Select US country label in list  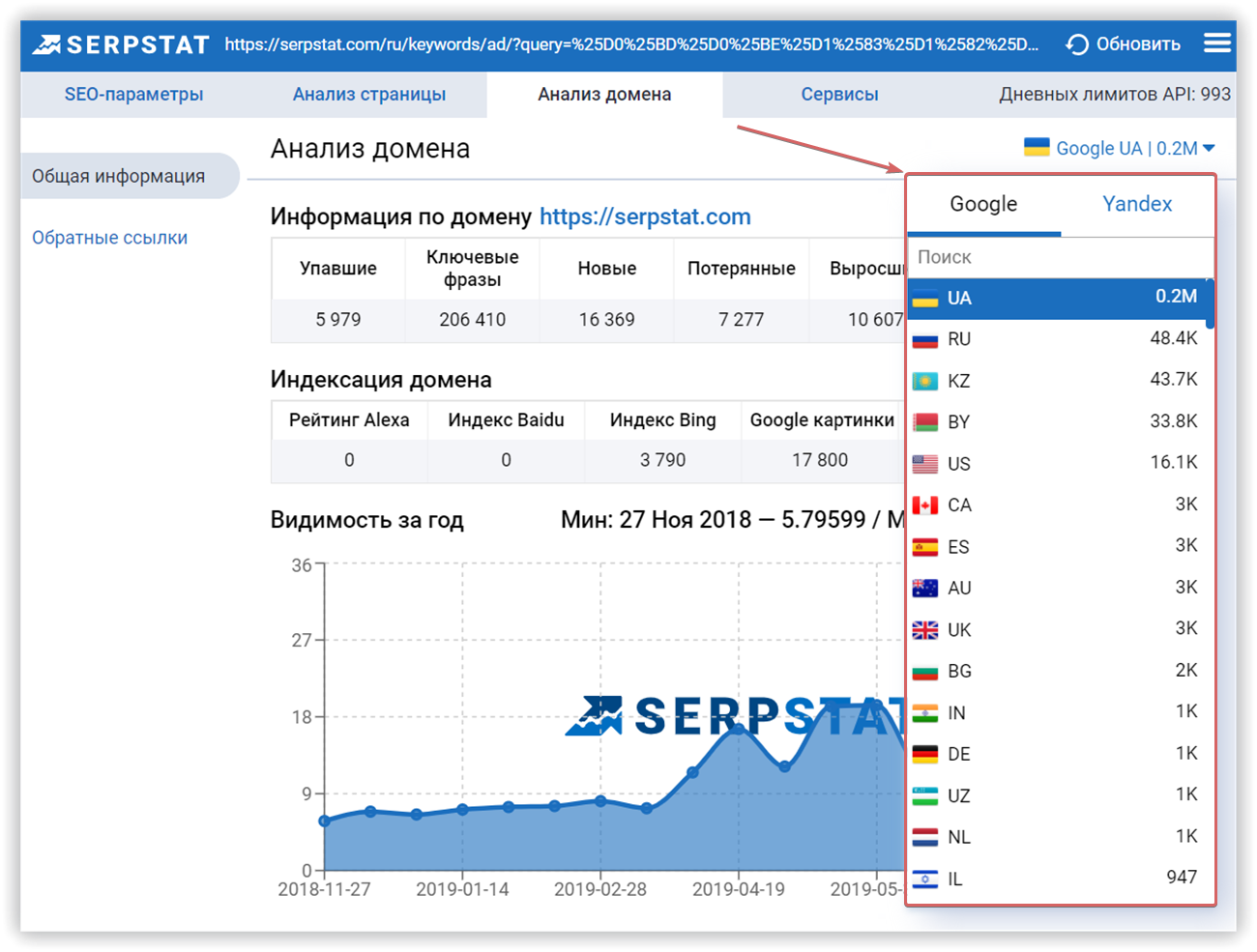(959, 464)
